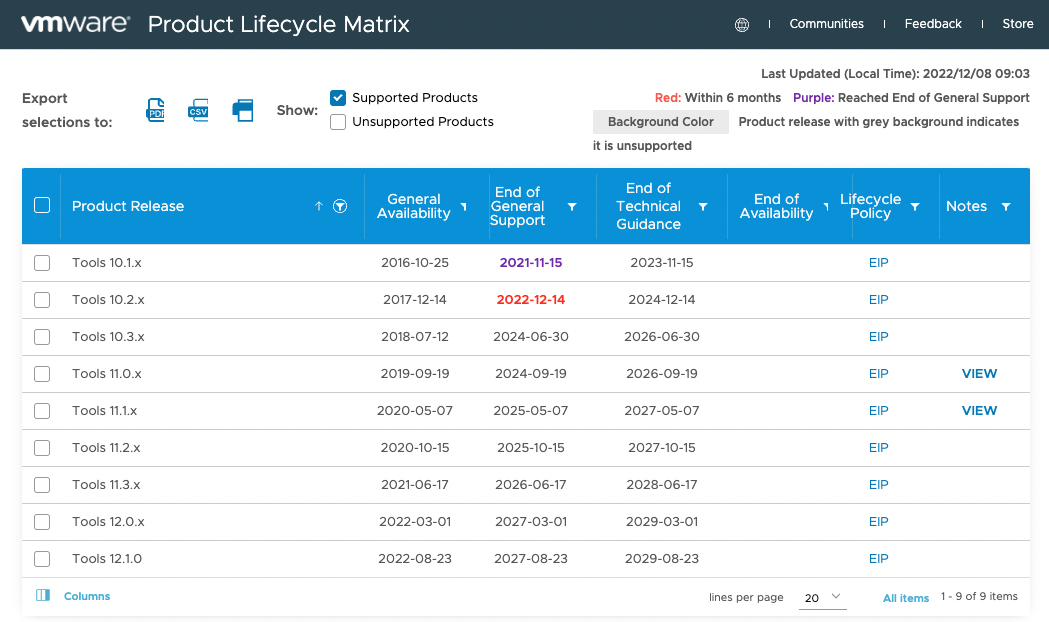1049x622 pixels.
Task: Open EIP policy for Tools 11.2.x
Action: point(878,447)
